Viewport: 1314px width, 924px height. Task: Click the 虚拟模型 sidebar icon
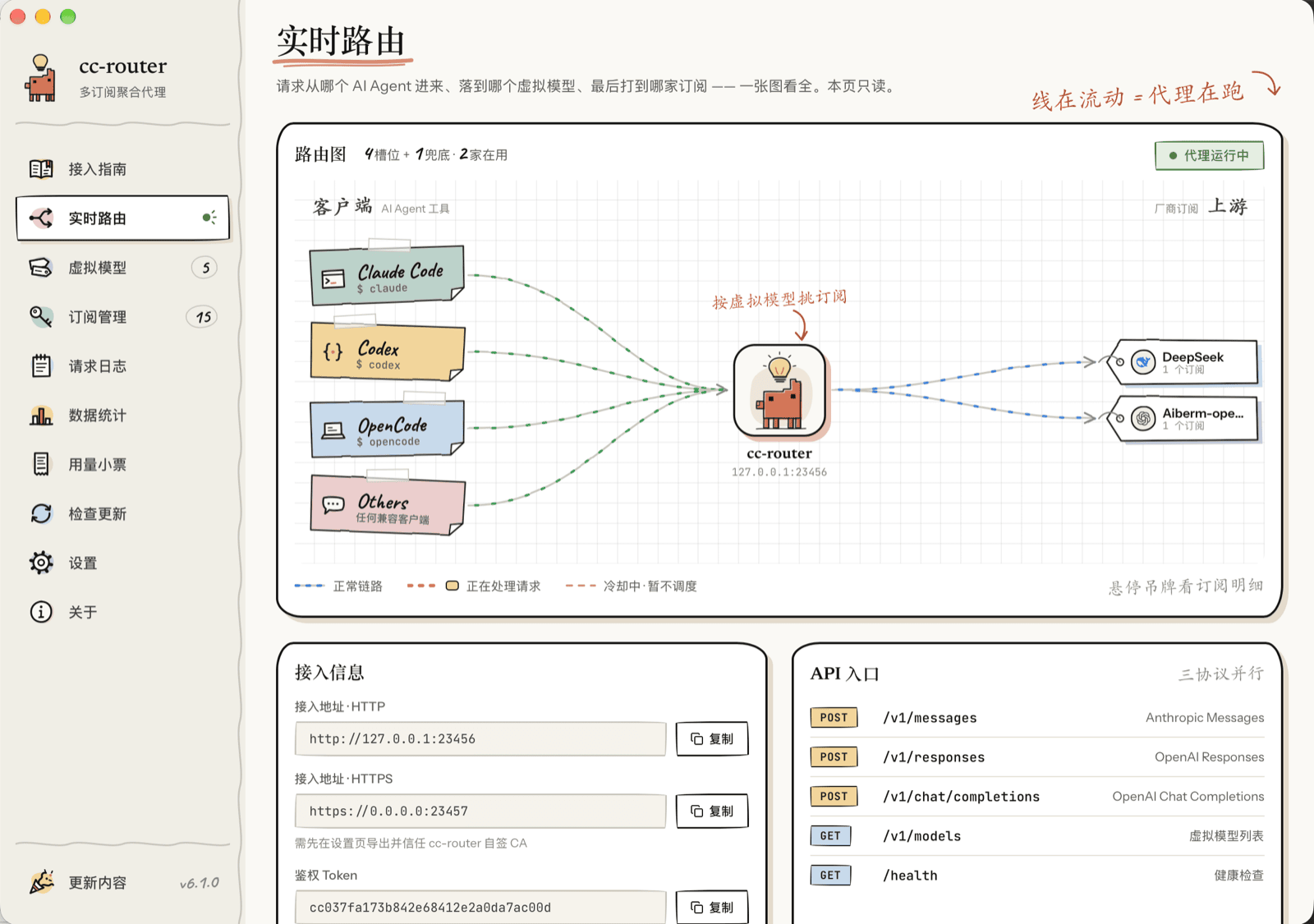[x=41, y=268]
